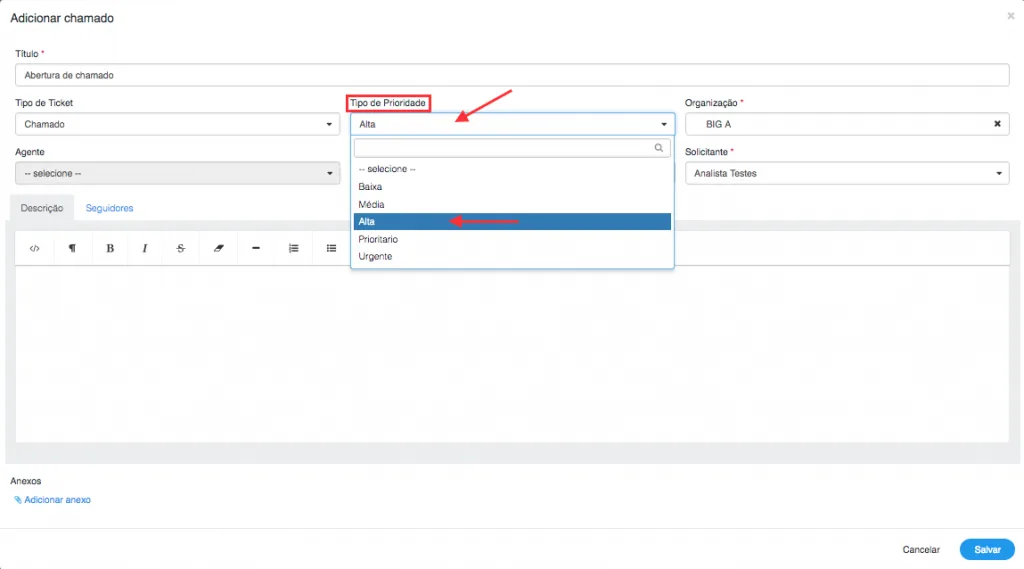Screen dimensions: 1024x569
Task: Toggle HTML code view in editor
Action: 35,248
